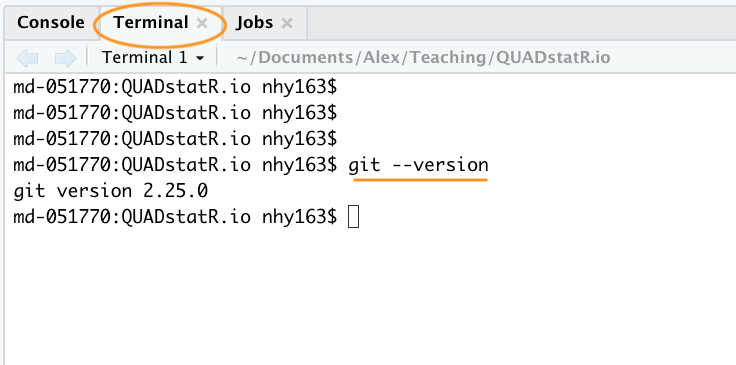This screenshot has height=365, width=736.
Task: Click 'Teaching' in the directory path
Action: click(450, 58)
